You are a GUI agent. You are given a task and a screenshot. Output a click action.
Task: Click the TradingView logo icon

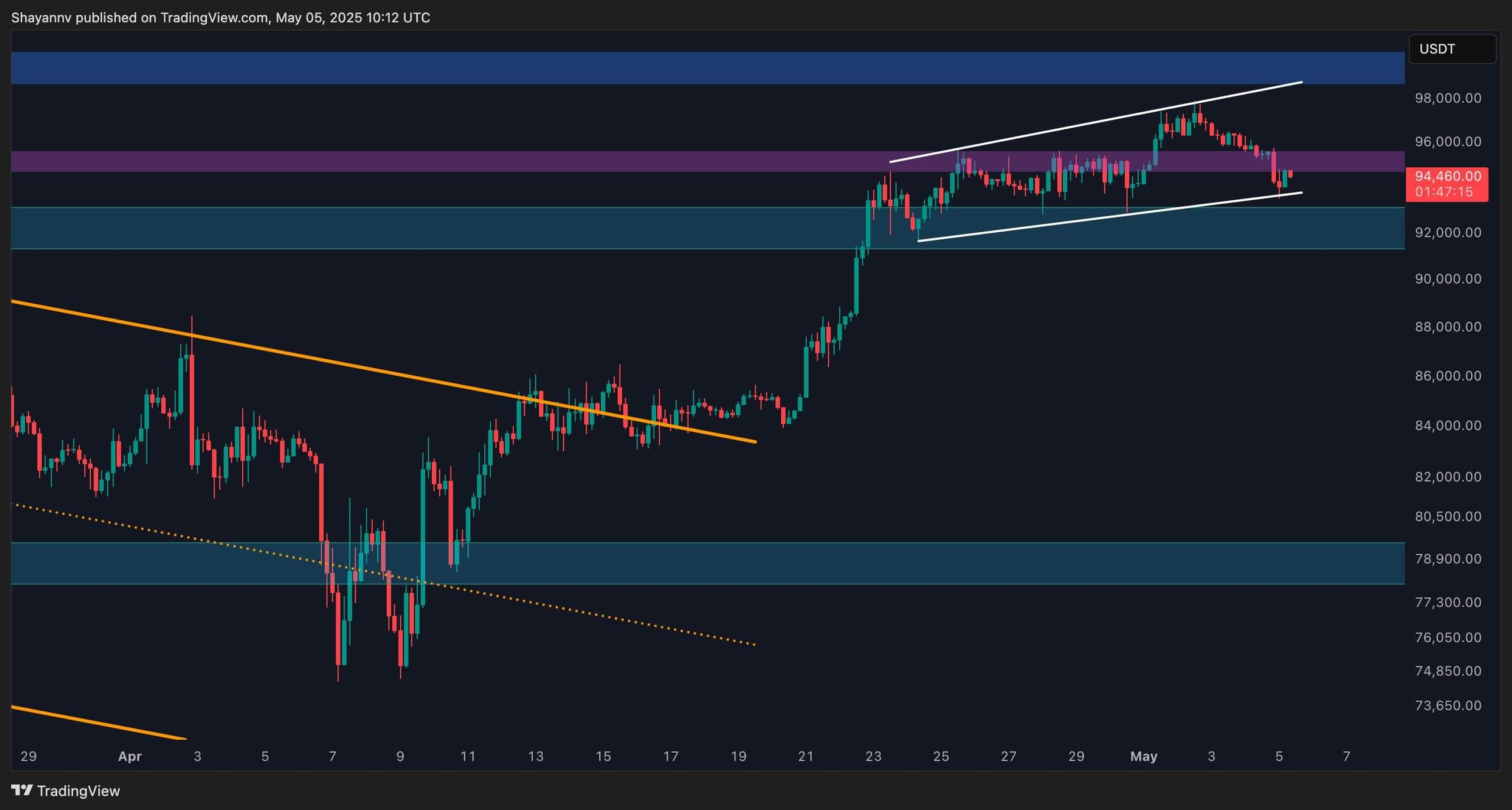pyautogui.click(x=22, y=790)
